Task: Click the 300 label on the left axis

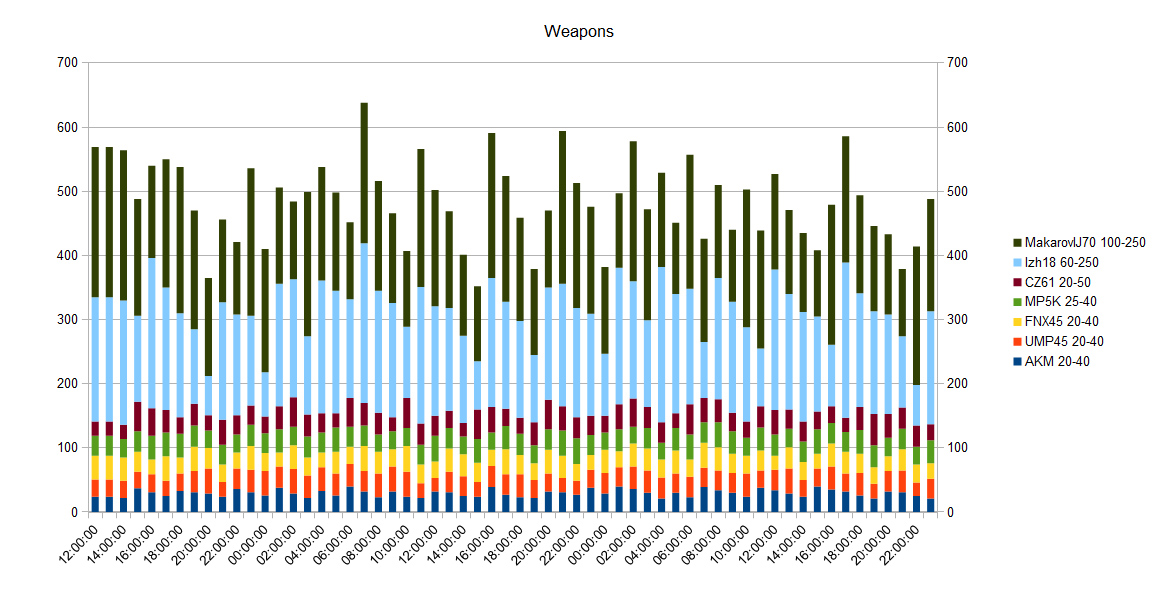Action: click(67, 320)
